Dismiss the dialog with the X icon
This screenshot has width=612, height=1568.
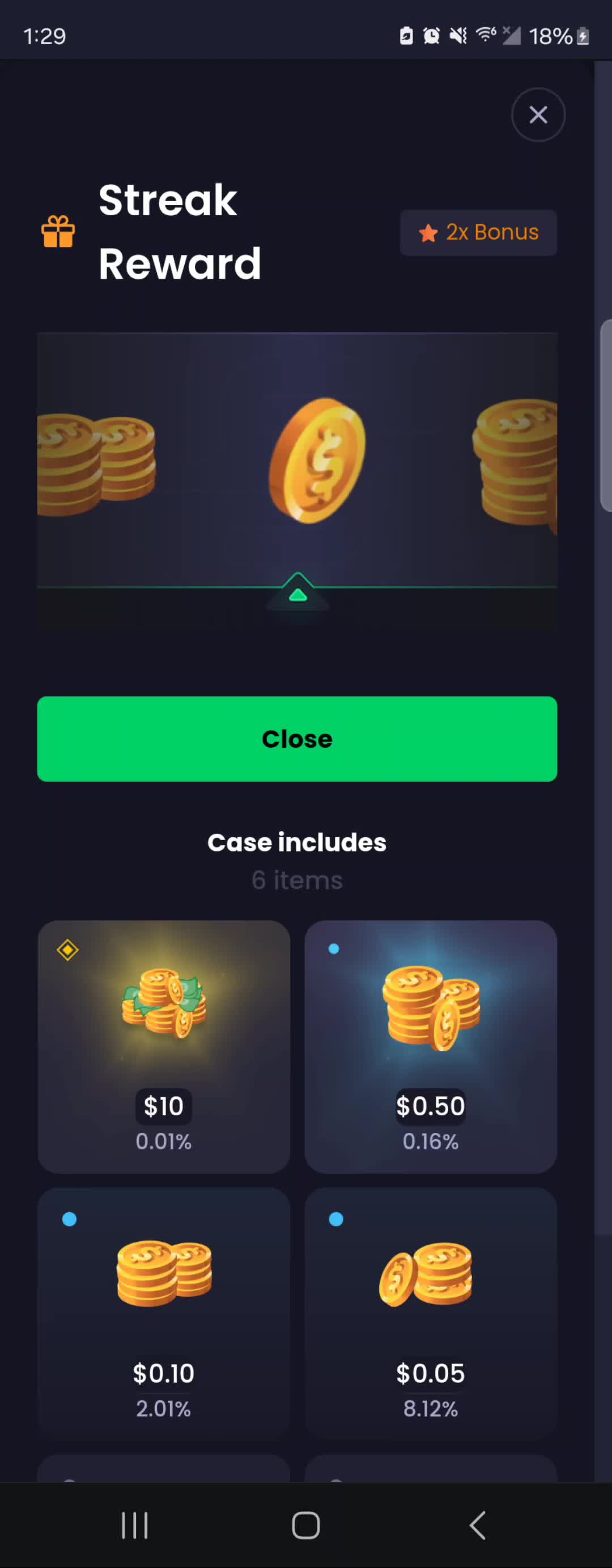538,114
